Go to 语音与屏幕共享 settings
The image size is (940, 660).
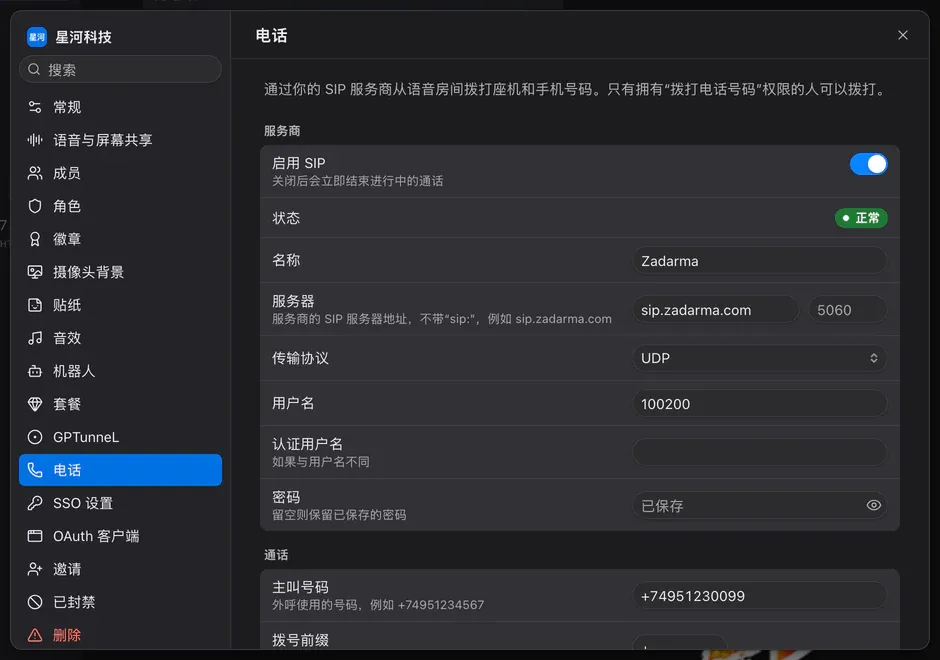(x=120, y=140)
